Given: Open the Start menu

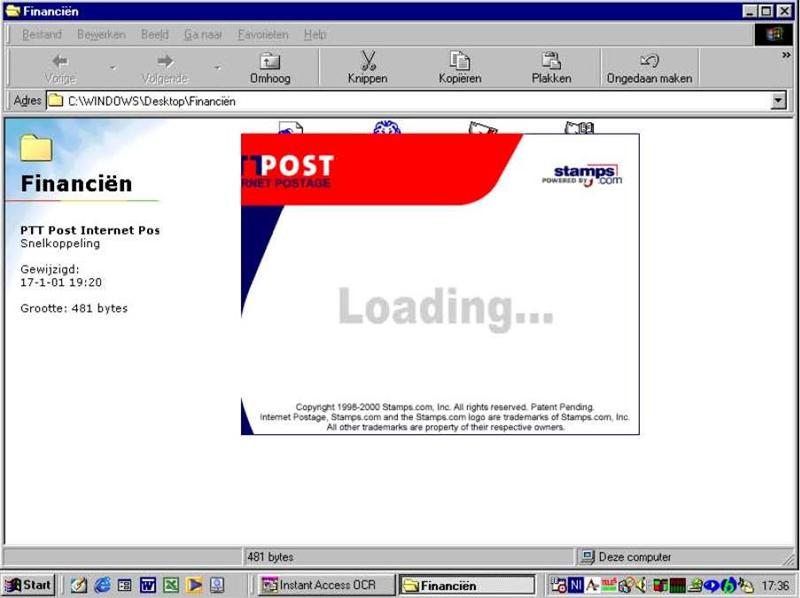Looking at the screenshot, I should (29, 585).
